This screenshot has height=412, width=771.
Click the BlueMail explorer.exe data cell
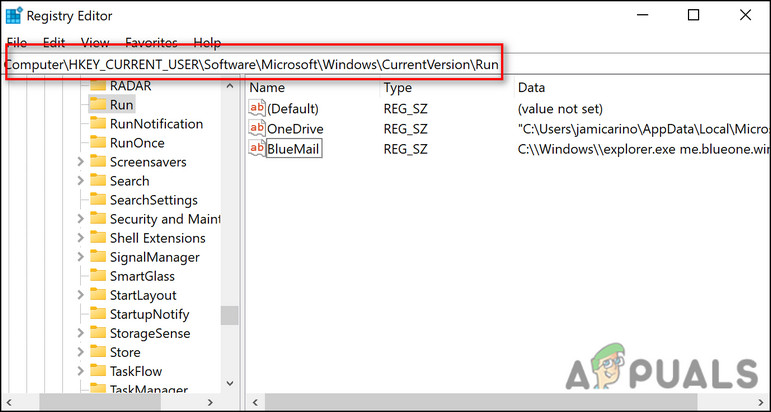tap(644, 149)
